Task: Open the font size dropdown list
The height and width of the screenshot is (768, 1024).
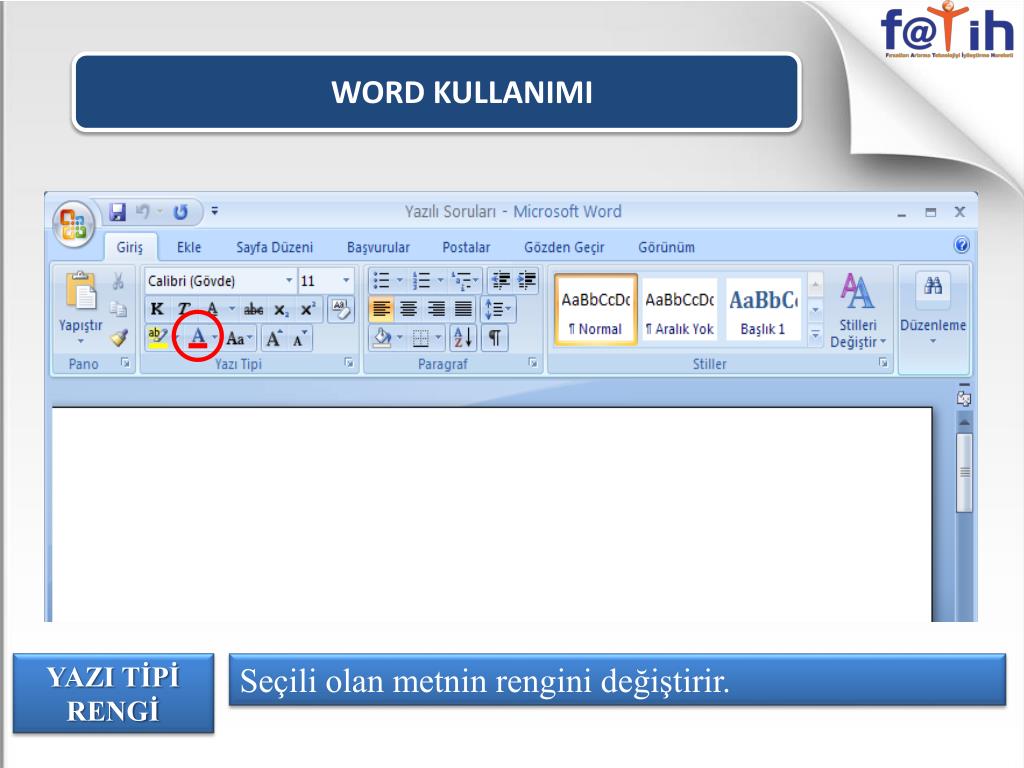Action: [x=346, y=281]
